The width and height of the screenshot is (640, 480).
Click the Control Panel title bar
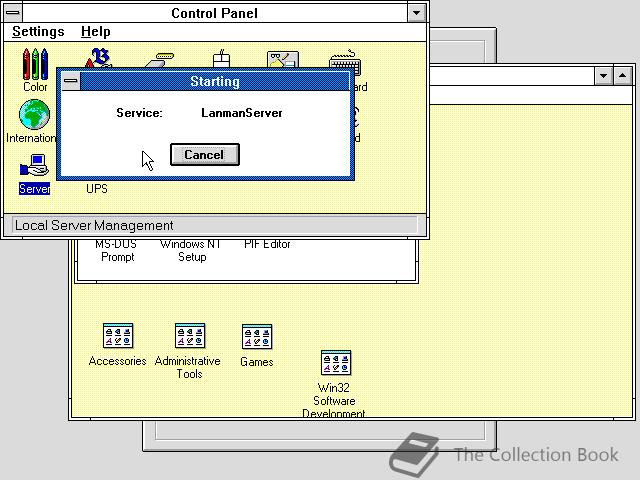(215, 13)
